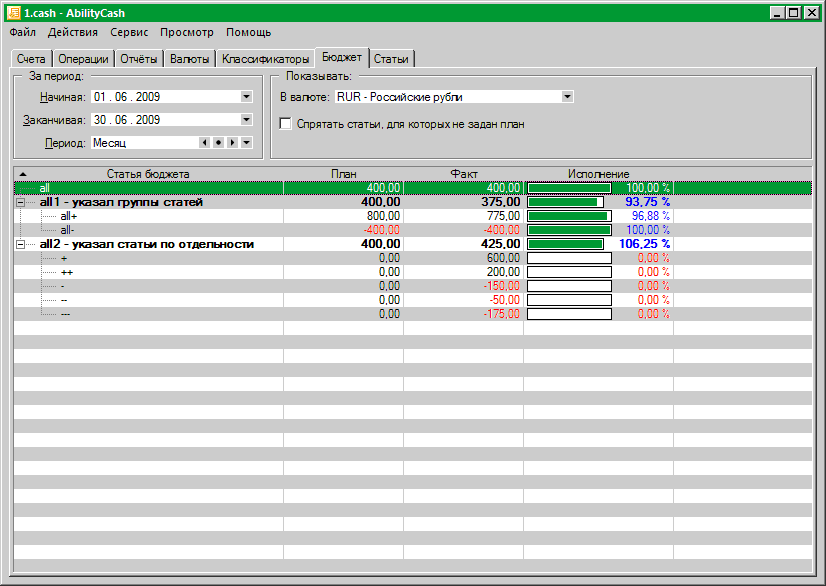Open the Сервис menu
The height and width of the screenshot is (586, 826).
click(x=129, y=32)
